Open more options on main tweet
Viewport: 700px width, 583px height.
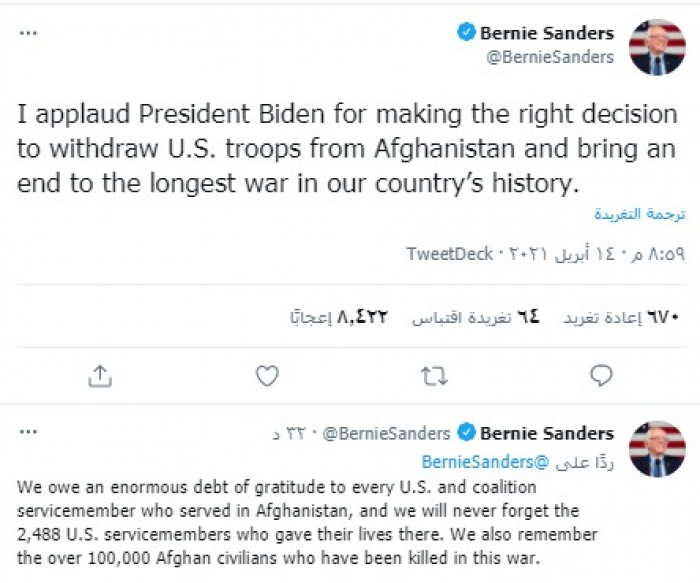[x=29, y=33]
